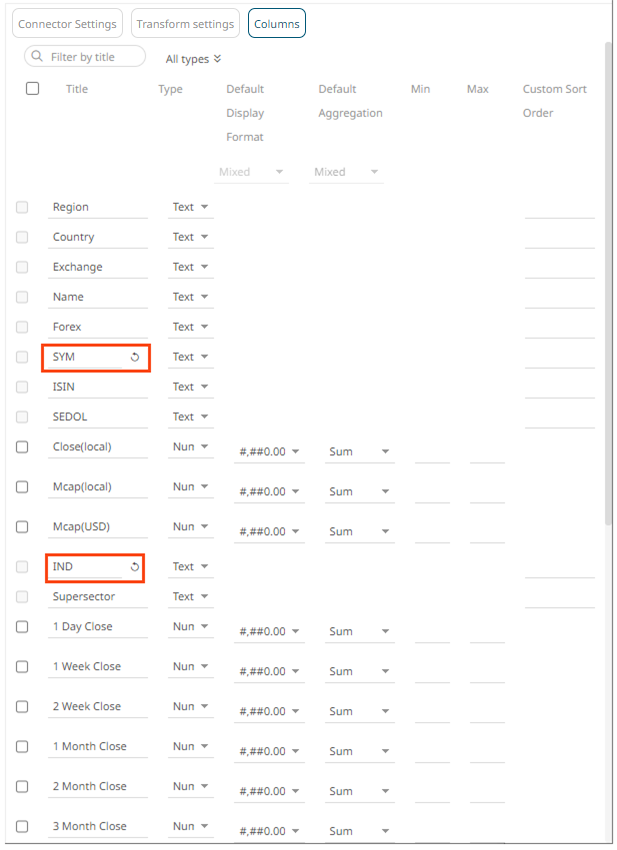Click the vertical scrollbar on the right
This screenshot has height=850, width=617.
tap(609, 280)
